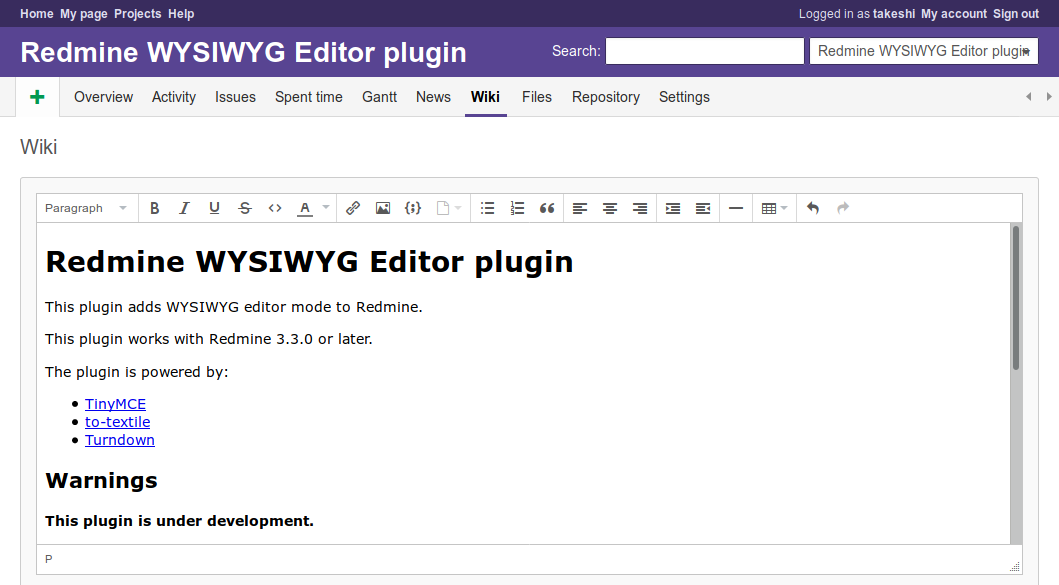This screenshot has width=1059, height=585.
Task: Insert an image
Action: pos(383,208)
